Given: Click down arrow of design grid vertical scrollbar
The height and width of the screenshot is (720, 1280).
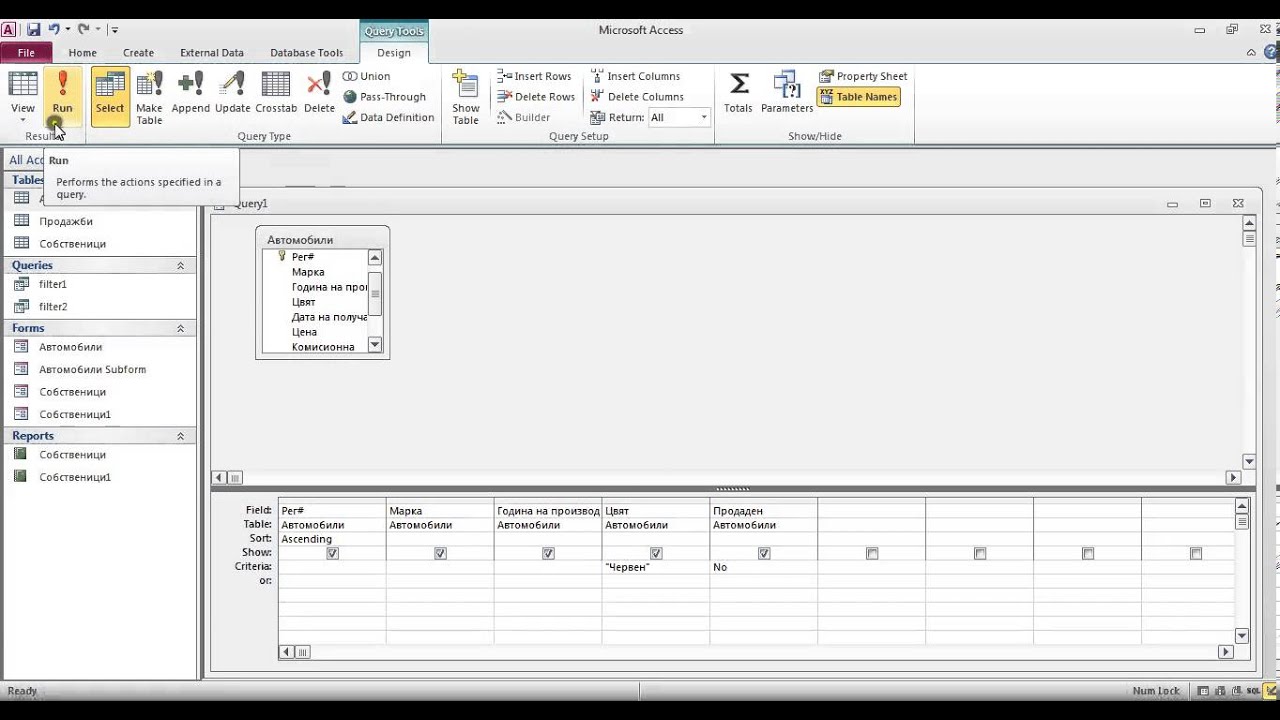Looking at the screenshot, I should pyautogui.click(x=1242, y=636).
